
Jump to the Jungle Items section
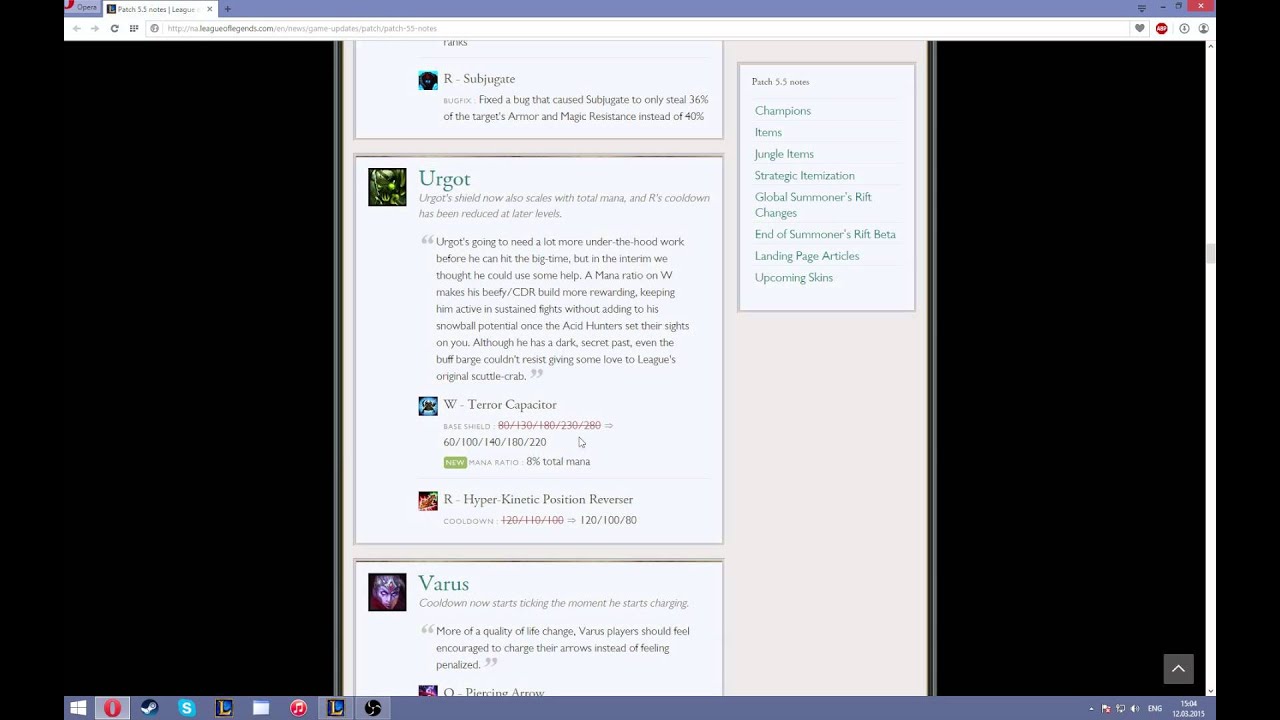tap(784, 154)
